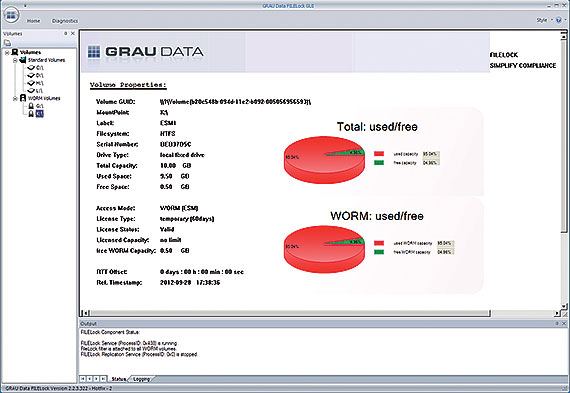This screenshot has width=570, height=393.
Task: Select the root Volumes computer icon
Action: click(x=15, y=52)
